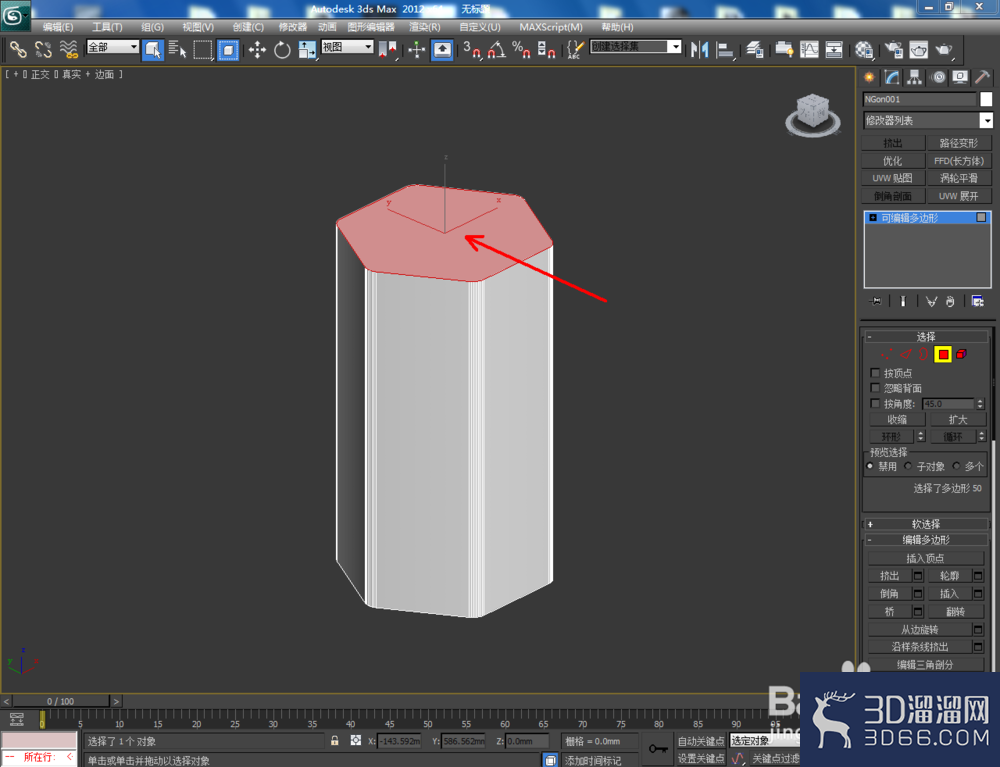Toggle the Percent Snap icon
The height and width of the screenshot is (767, 1000).
click(x=521, y=49)
